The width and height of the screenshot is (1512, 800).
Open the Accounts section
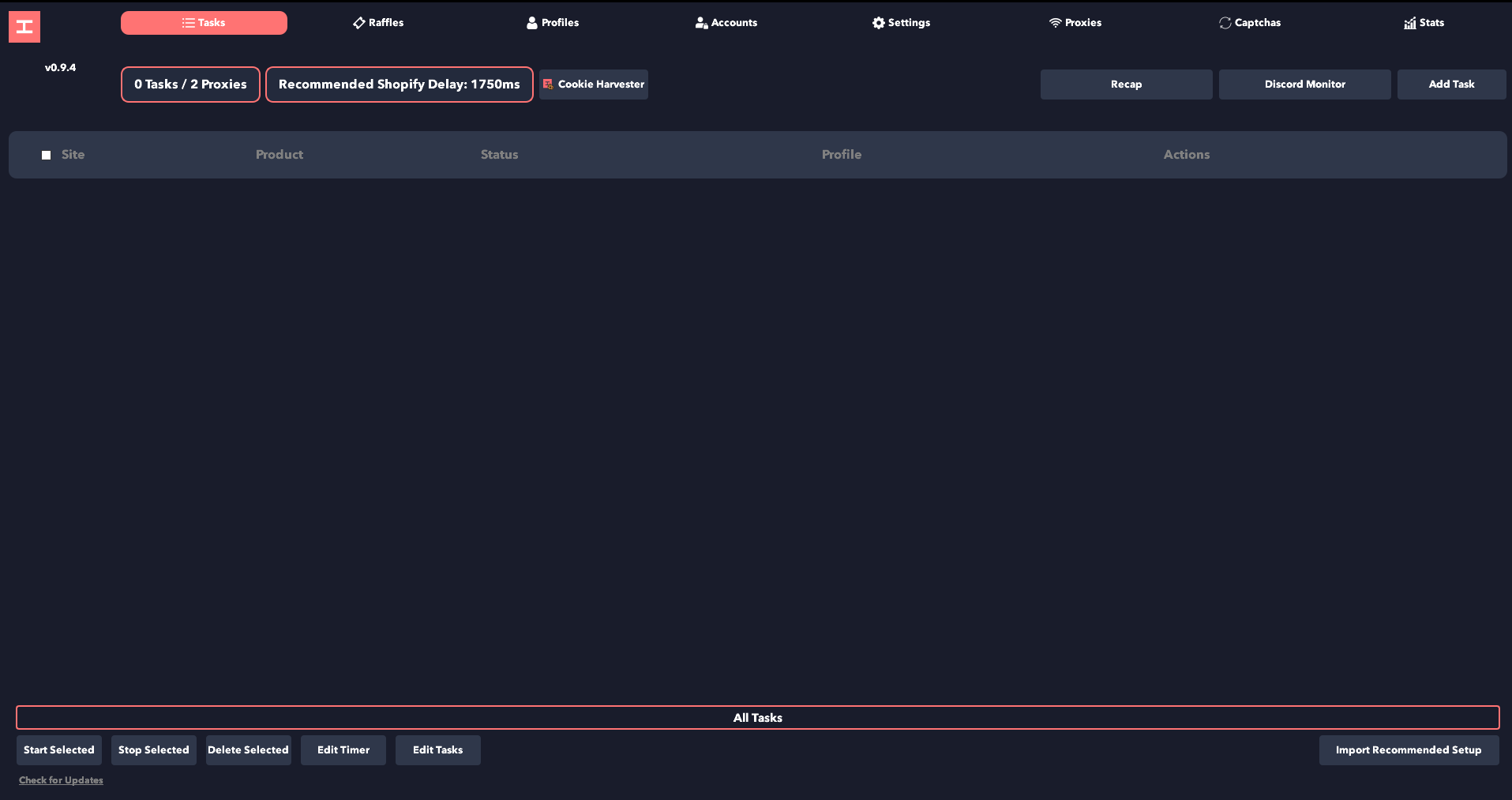coord(726,23)
